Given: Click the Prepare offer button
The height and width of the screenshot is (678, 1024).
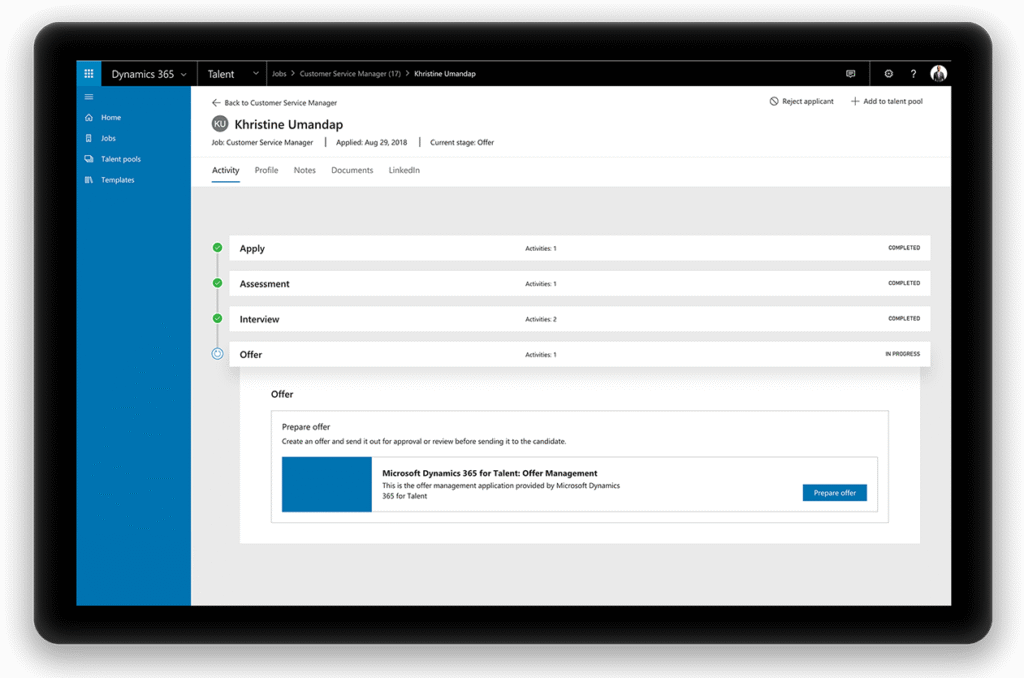Looking at the screenshot, I should click(834, 493).
